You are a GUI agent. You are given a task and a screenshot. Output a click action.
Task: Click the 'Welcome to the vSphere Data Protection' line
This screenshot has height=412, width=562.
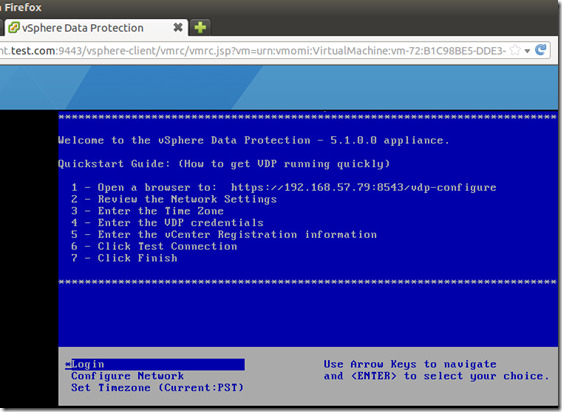coord(253,140)
